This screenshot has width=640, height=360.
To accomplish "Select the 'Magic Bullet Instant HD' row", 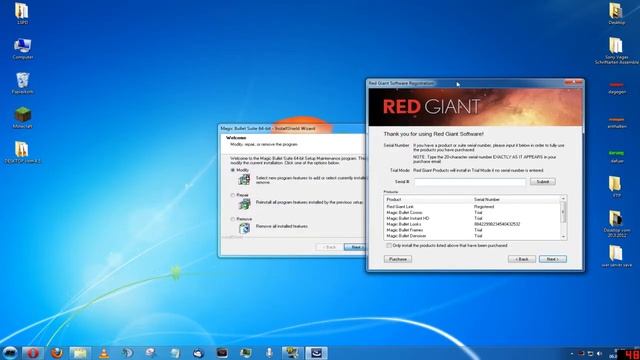I will (473, 218).
